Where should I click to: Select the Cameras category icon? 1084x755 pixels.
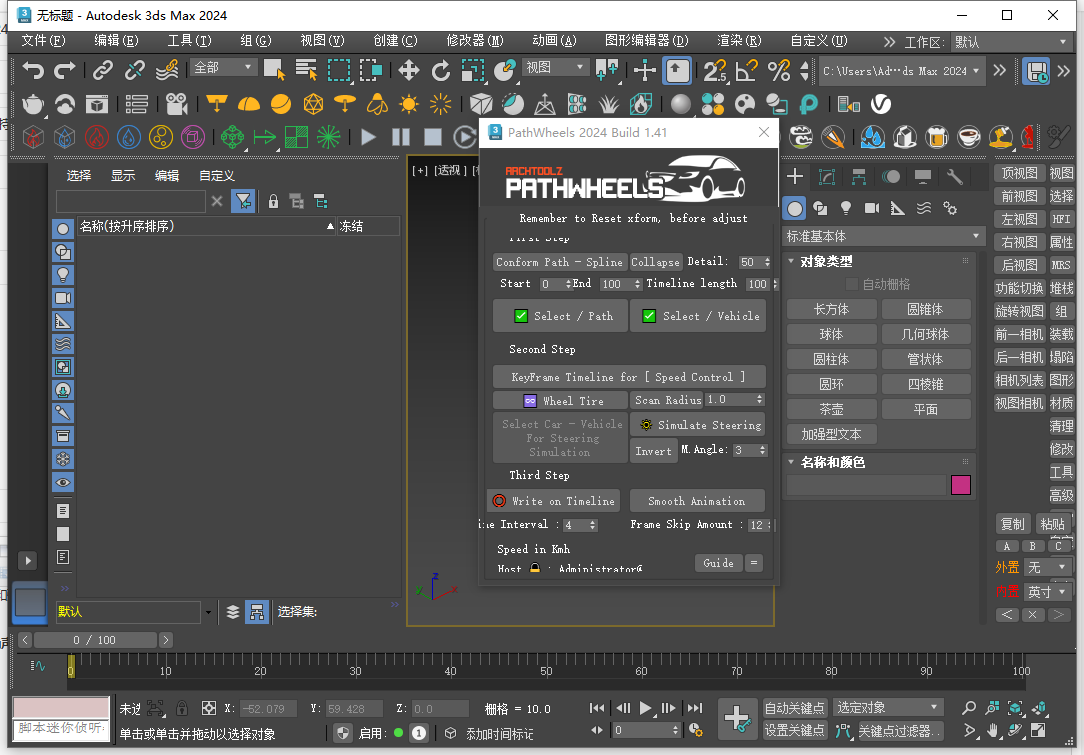coord(872,208)
